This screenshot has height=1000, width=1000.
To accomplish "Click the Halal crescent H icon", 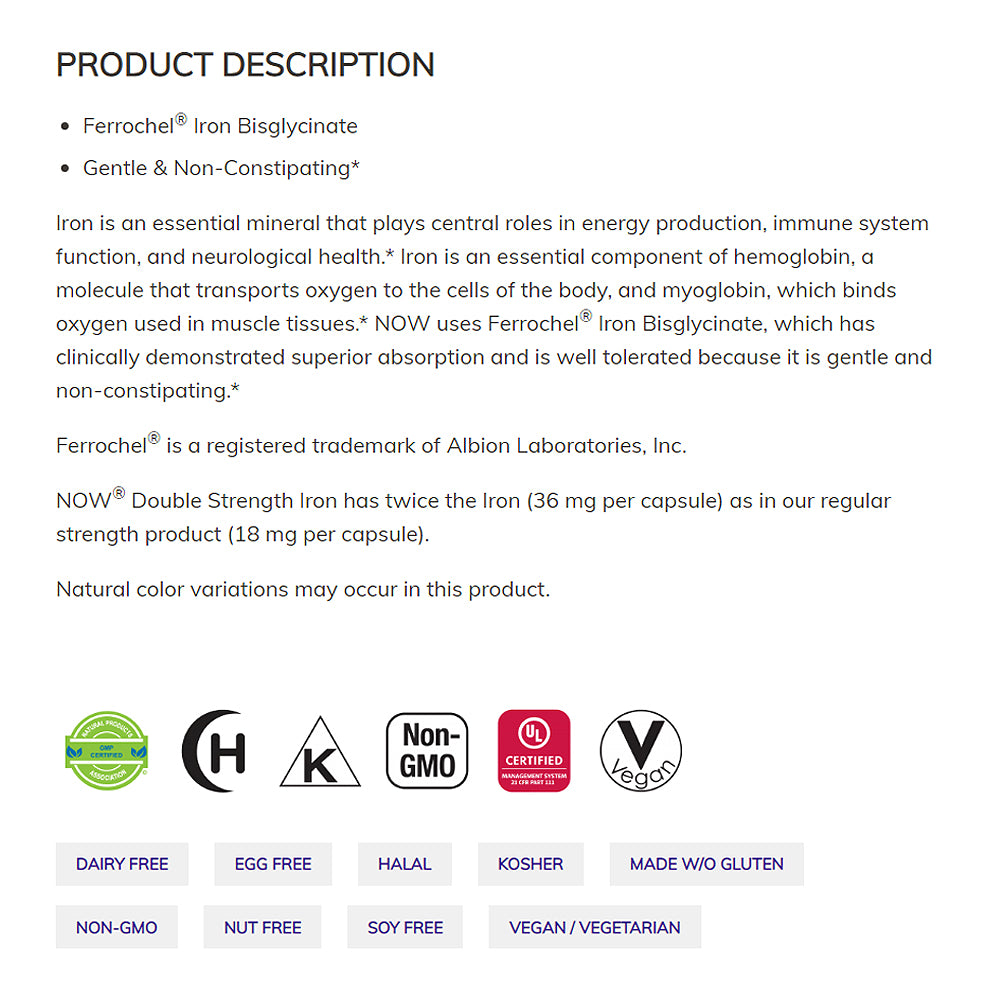I will tap(214, 751).
